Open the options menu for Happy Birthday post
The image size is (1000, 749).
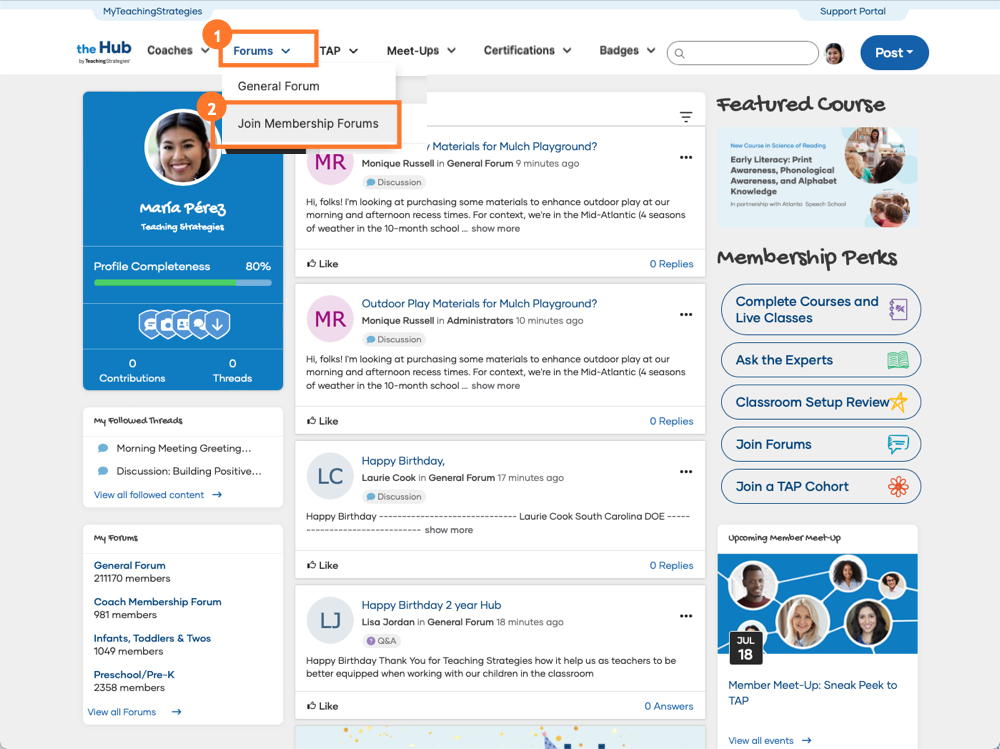(x=686, y=472)
